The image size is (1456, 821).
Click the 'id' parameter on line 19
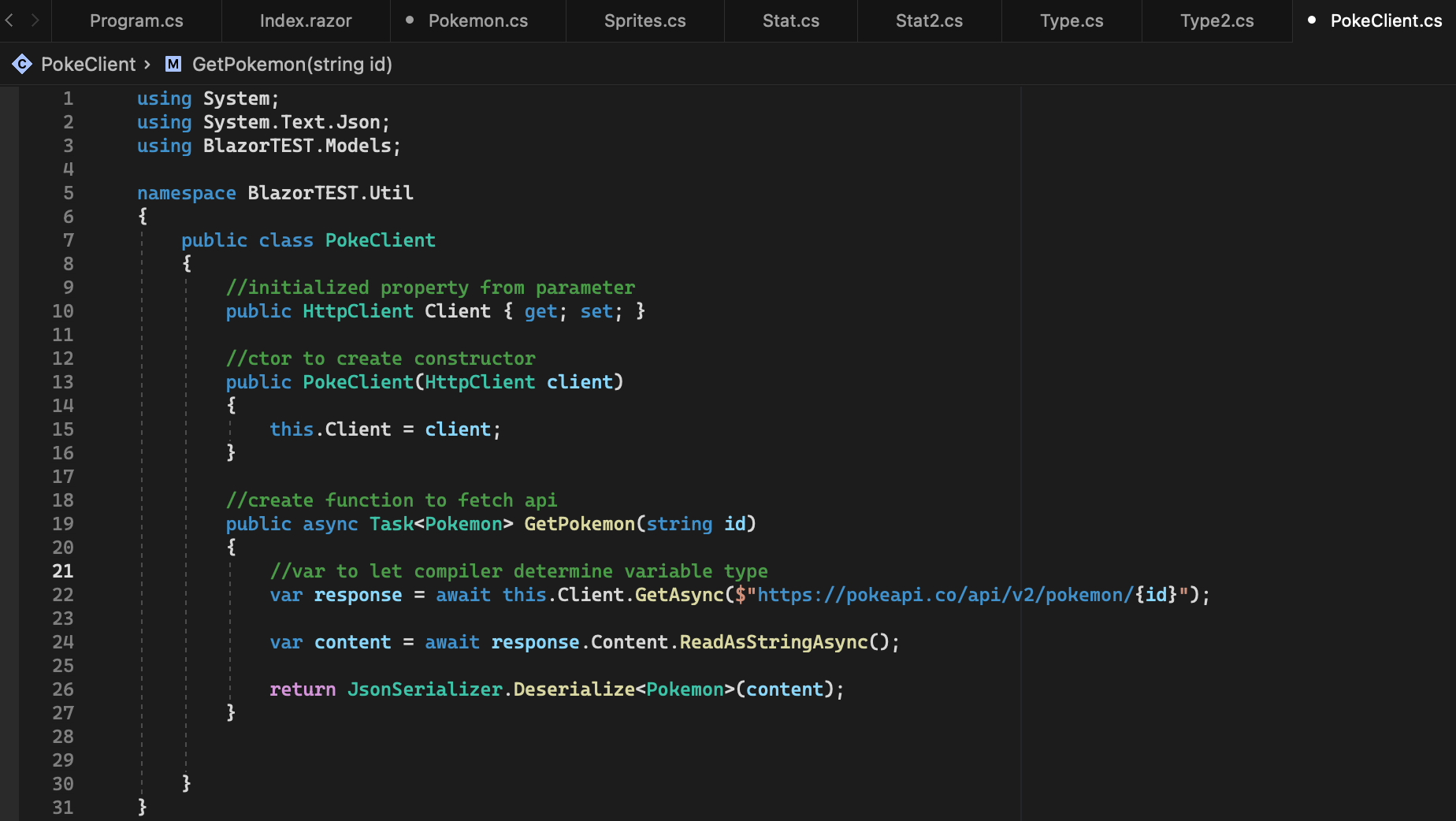pyautogui.click(x=735, y=524)
